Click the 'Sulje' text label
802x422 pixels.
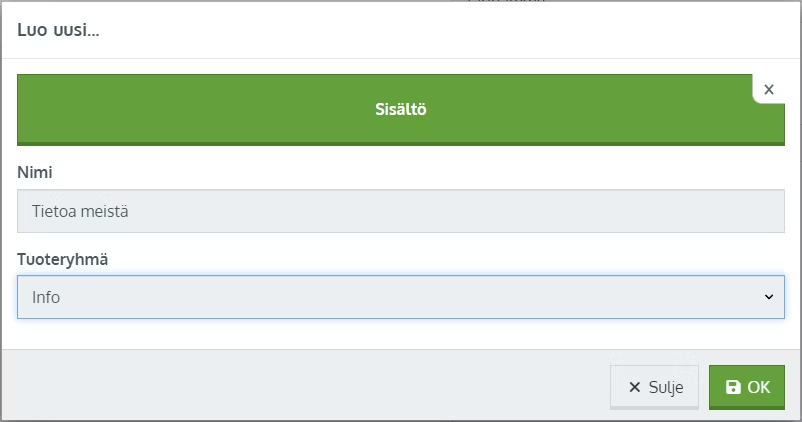click(665, 387)
